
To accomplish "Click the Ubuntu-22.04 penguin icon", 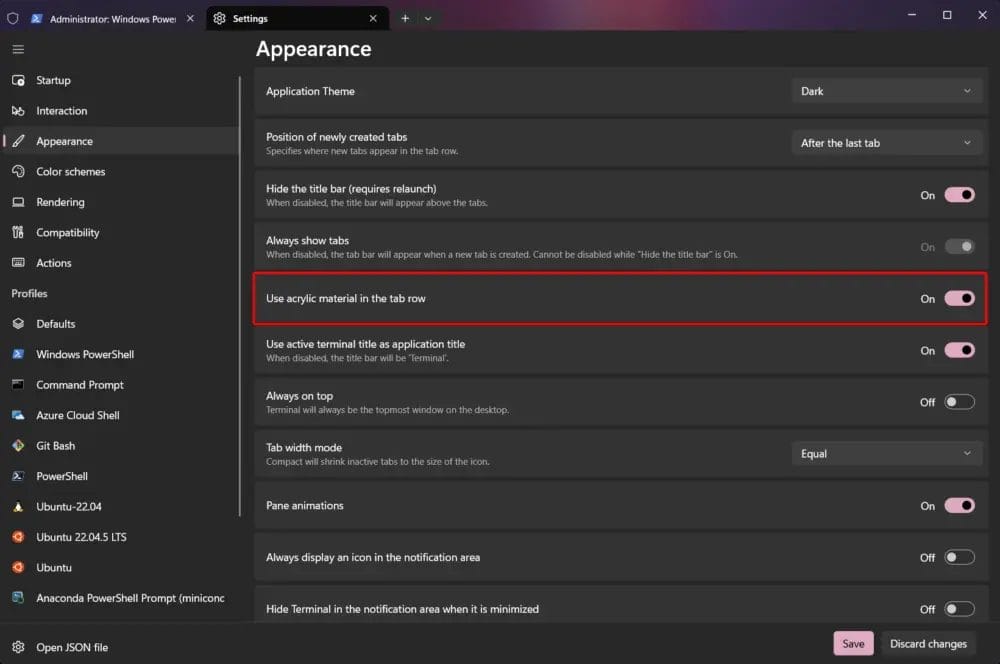I will [x=18, y=507].
